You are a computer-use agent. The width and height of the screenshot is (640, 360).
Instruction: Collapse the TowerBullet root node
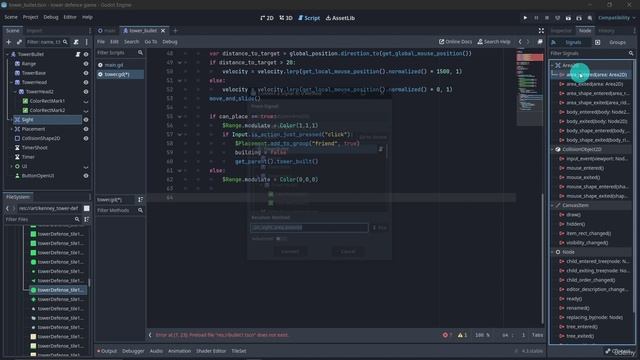(x=7, y=54)
